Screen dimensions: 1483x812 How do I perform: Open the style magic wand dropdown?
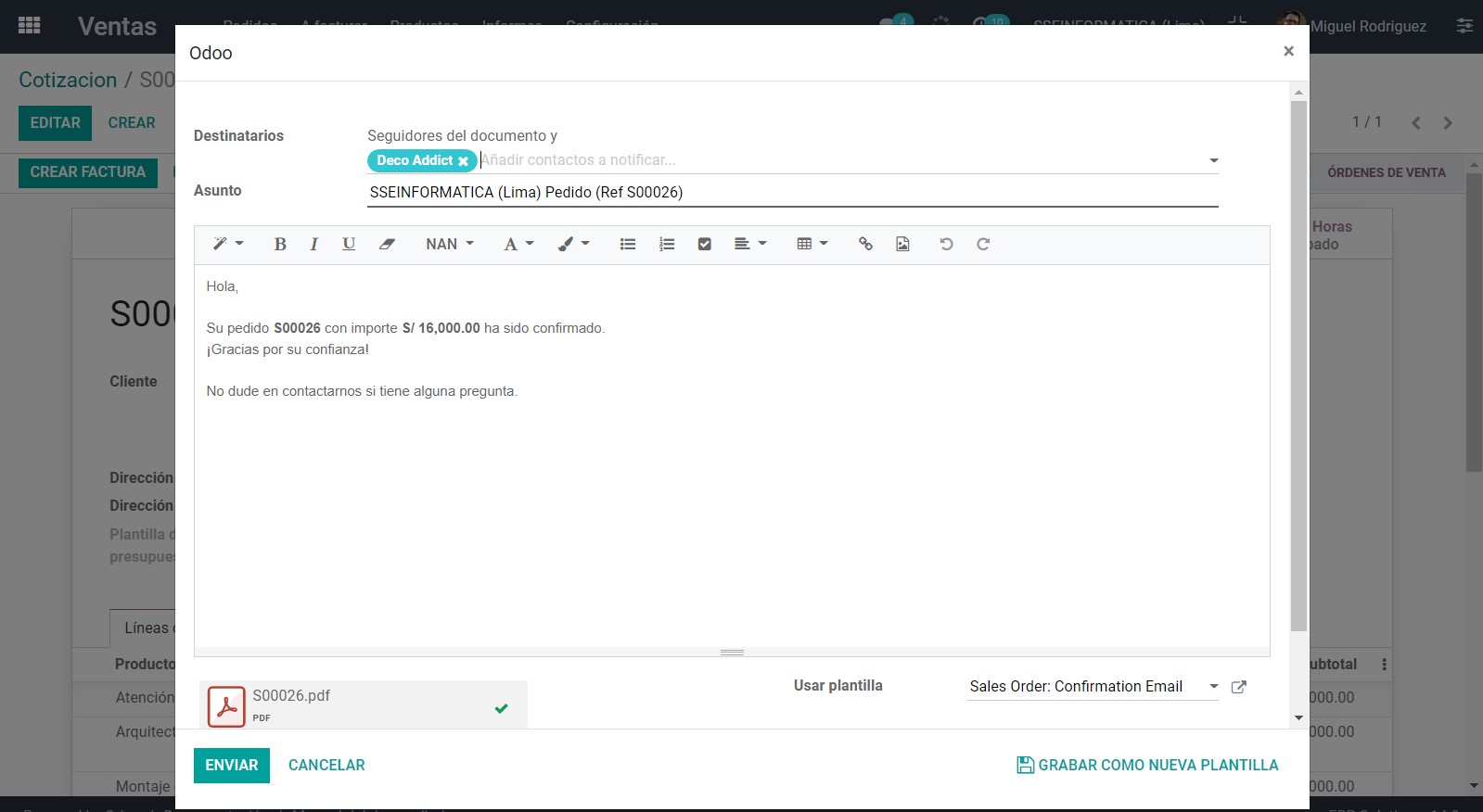[227, 244]
